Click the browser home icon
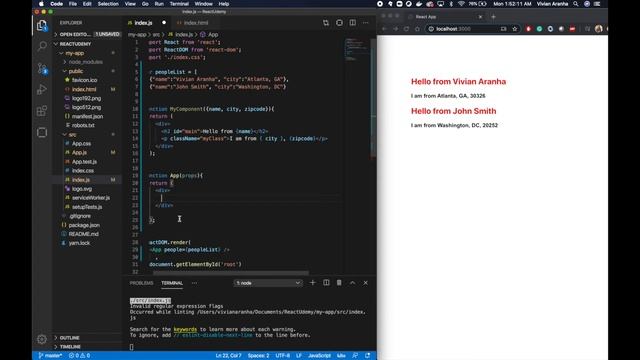The image size is (640, 360). point(417,29)
